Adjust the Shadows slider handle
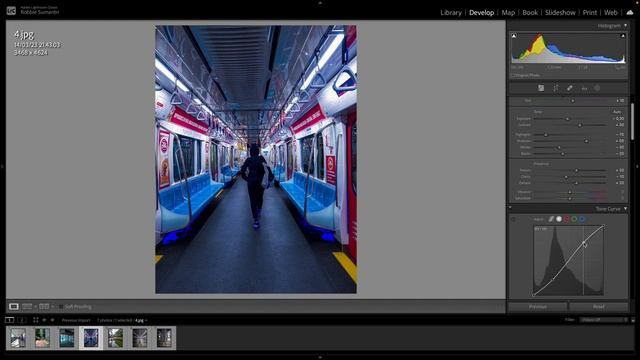The image size is (640, 360). (586, 141)
